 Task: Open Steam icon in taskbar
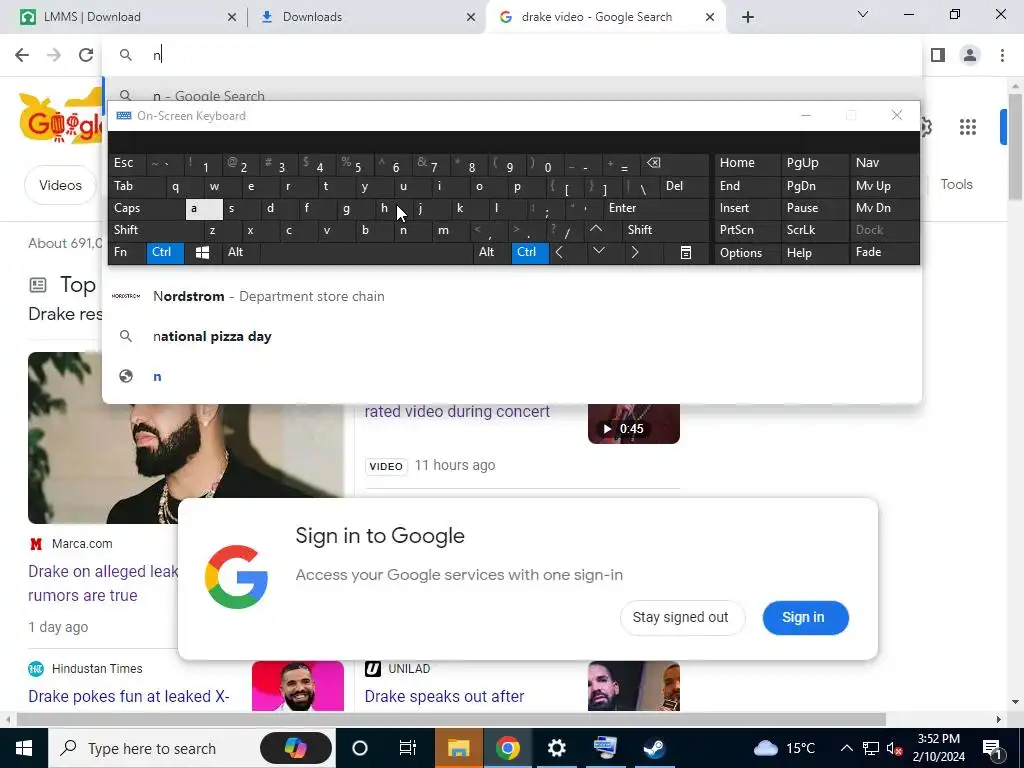(654, 748)
